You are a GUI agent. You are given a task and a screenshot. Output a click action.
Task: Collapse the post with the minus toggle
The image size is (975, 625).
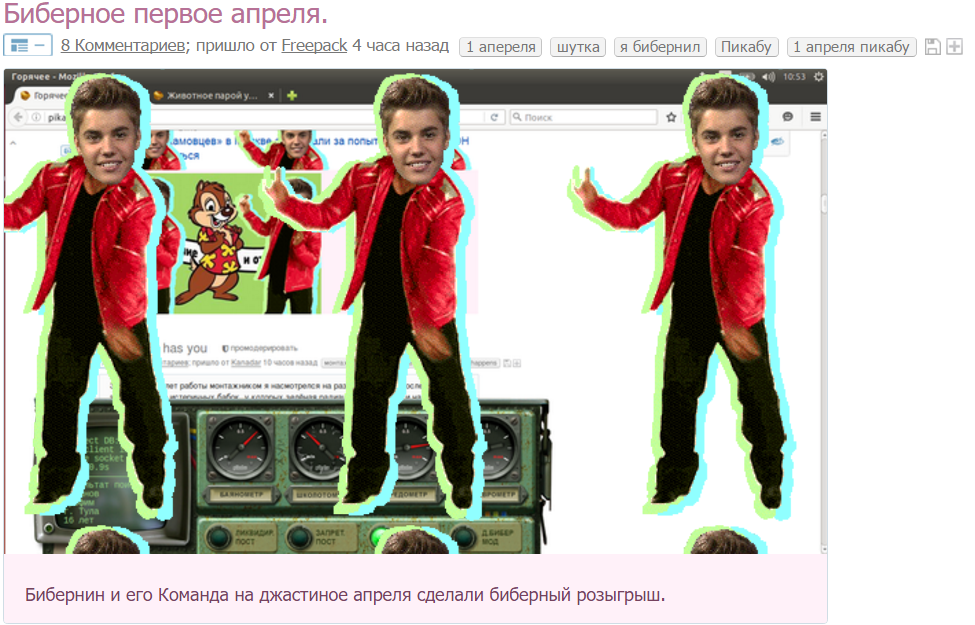click(x=27, y=46)
